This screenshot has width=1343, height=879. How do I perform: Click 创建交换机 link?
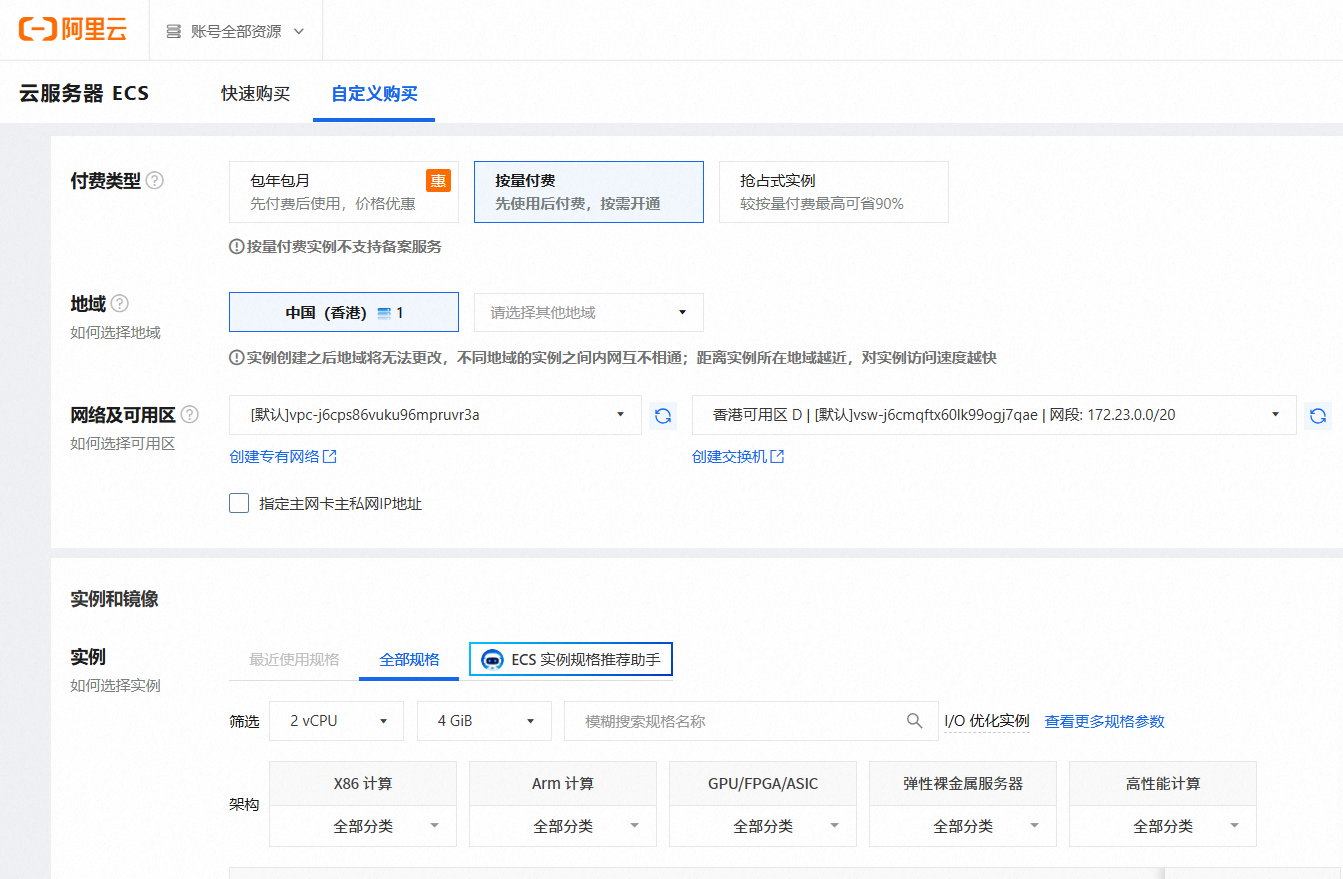tap(729, 456)
